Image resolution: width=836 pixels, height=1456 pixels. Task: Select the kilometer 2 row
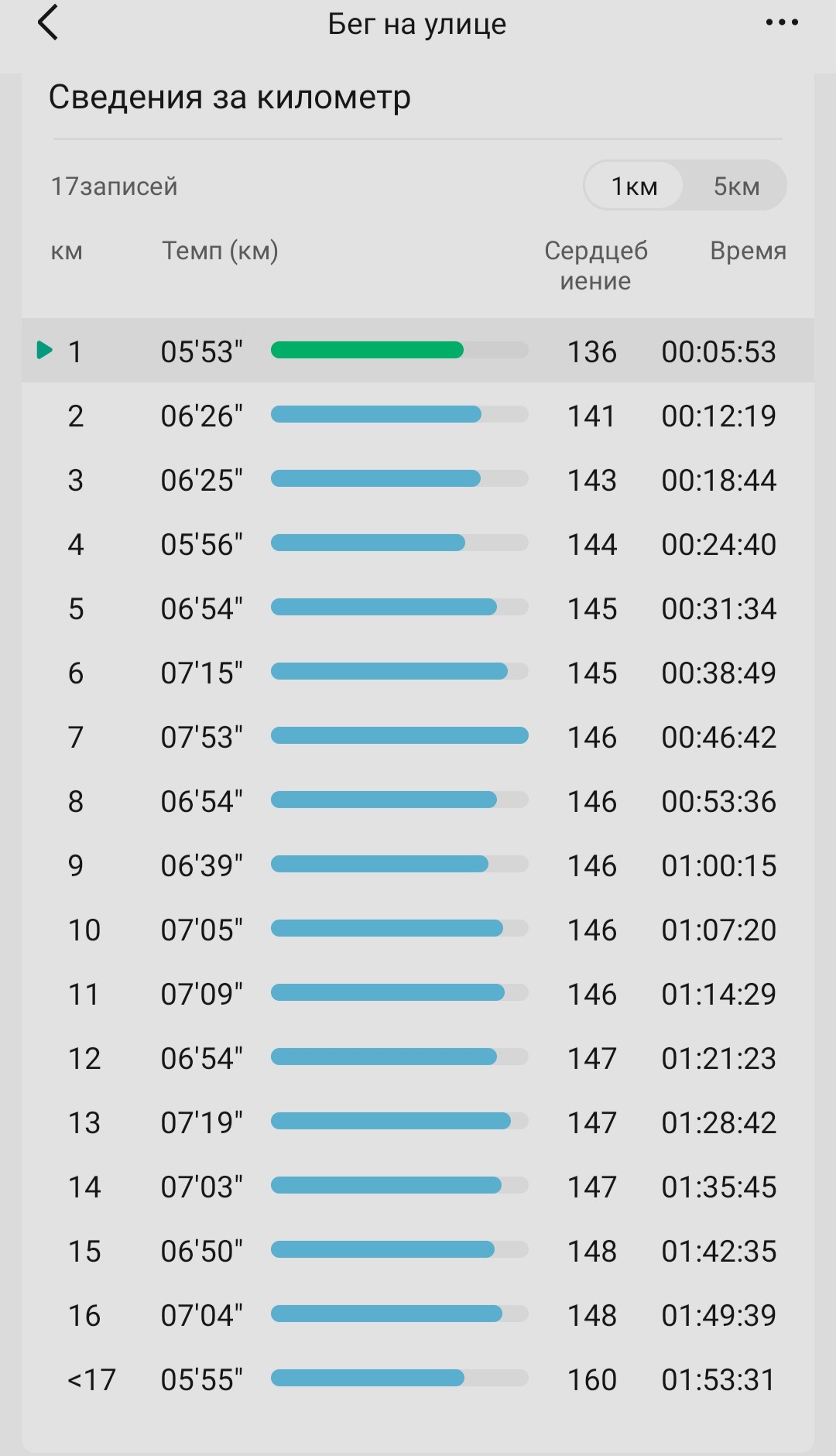tap(418, 416)
